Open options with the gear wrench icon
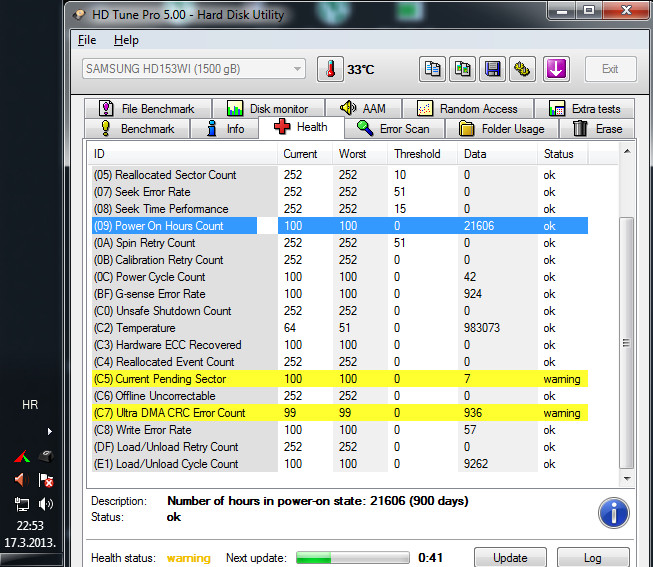This screenshot has width=653, height=567. point(523,69)
